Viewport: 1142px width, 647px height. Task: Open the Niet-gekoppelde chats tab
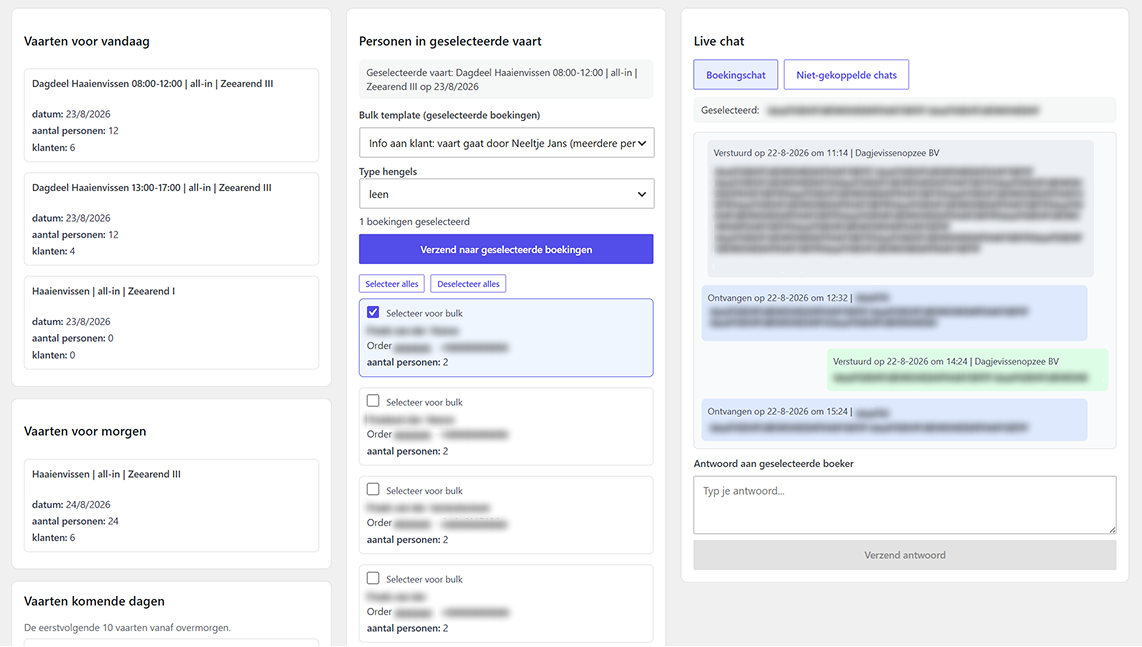pos(846,75)
